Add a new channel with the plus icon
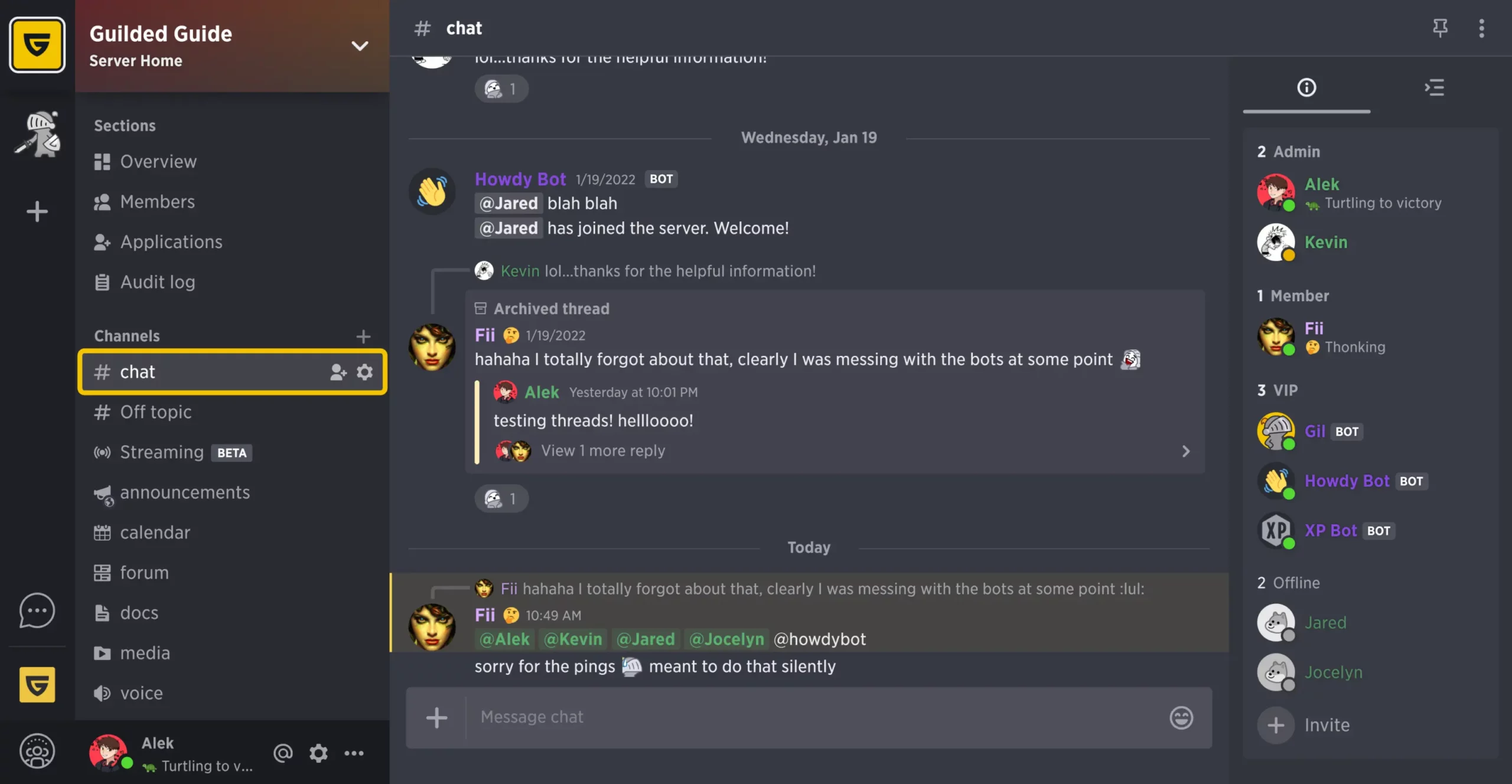Image resolution: width=1512 pixels, height=784 pixels. coord(363,336)
